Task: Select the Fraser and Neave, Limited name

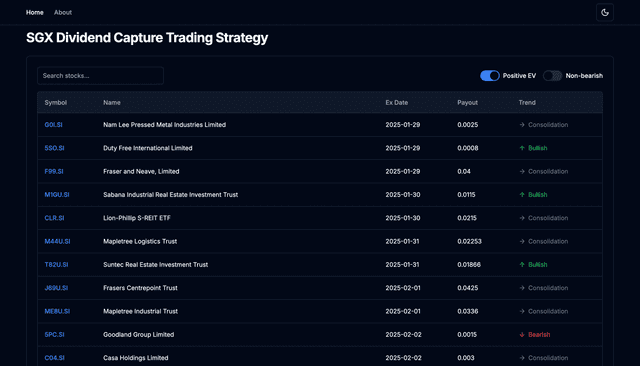Action: [141, 171]
